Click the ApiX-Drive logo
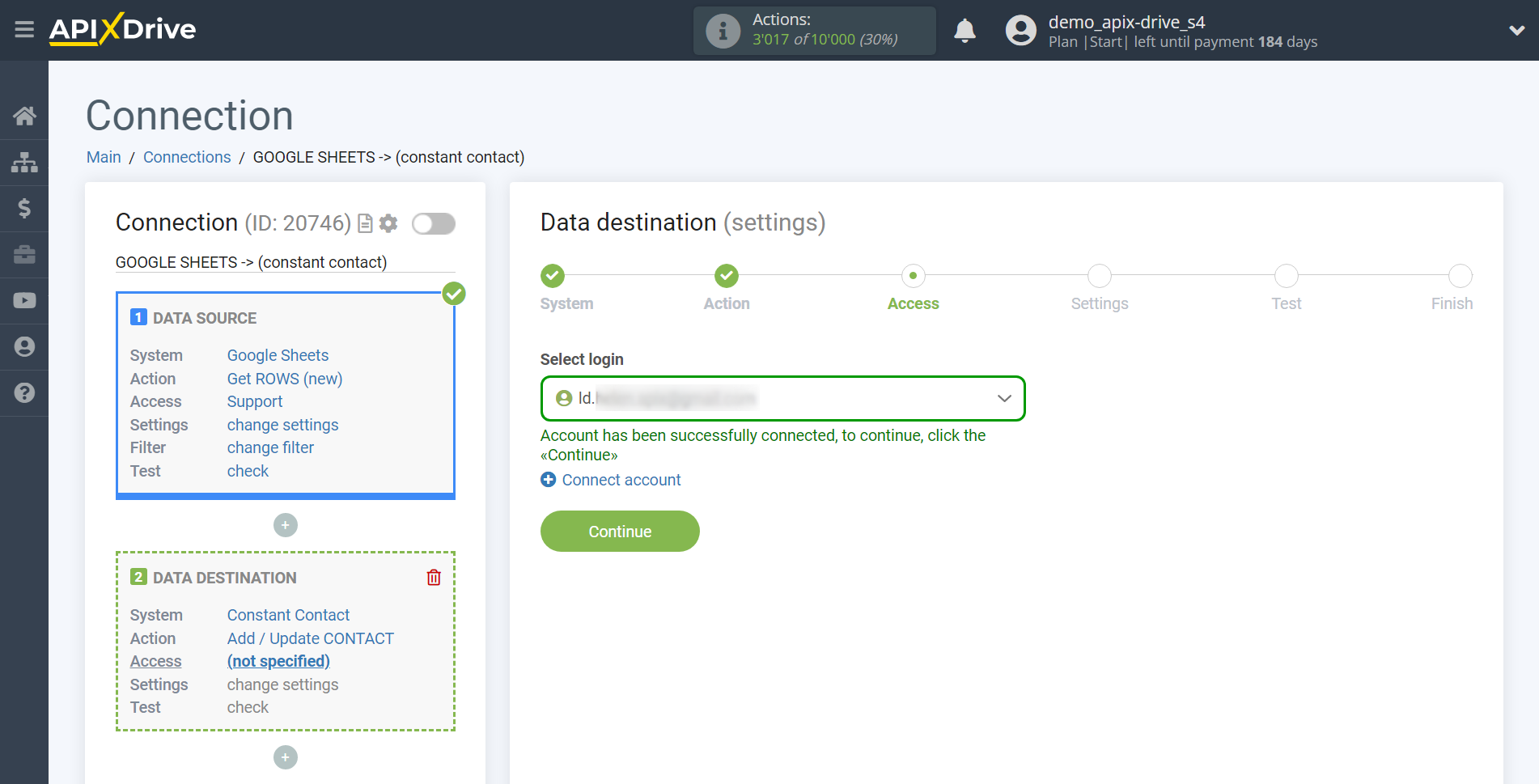Screen dimensions: 1539x784 tap(122, 29)
